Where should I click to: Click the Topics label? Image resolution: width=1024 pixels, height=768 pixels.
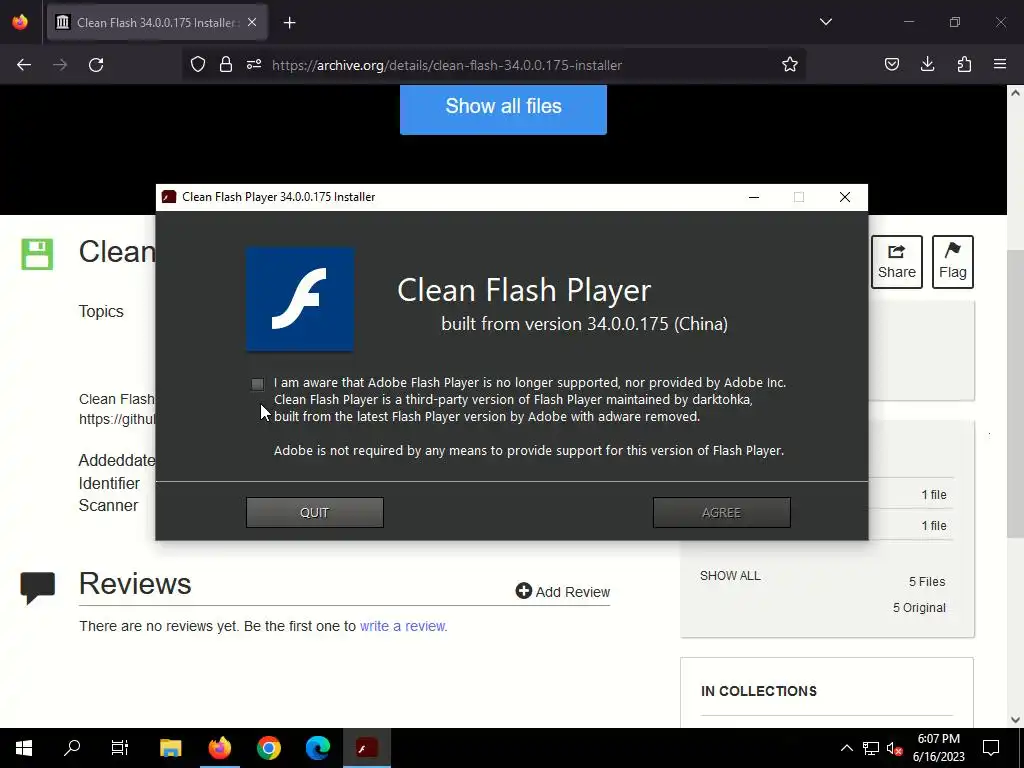click(101, 312)
